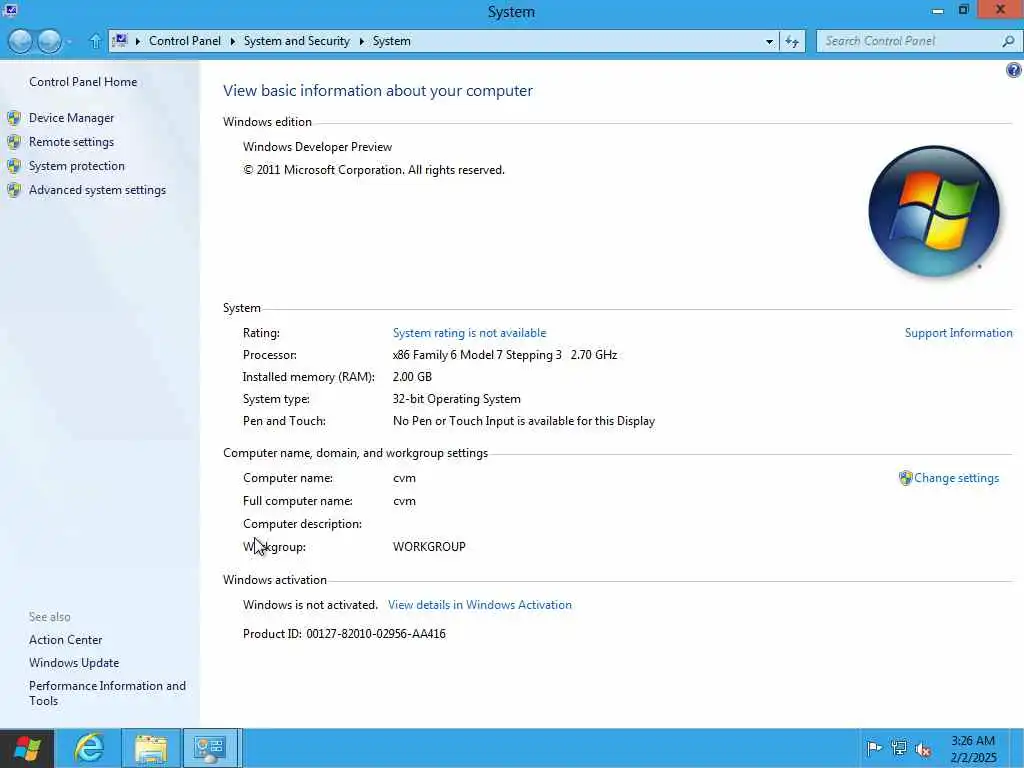Click shield icon beside Remote settings
Image resolution: width=1024 pixels, height=768 pixels.
click(14, 142)
